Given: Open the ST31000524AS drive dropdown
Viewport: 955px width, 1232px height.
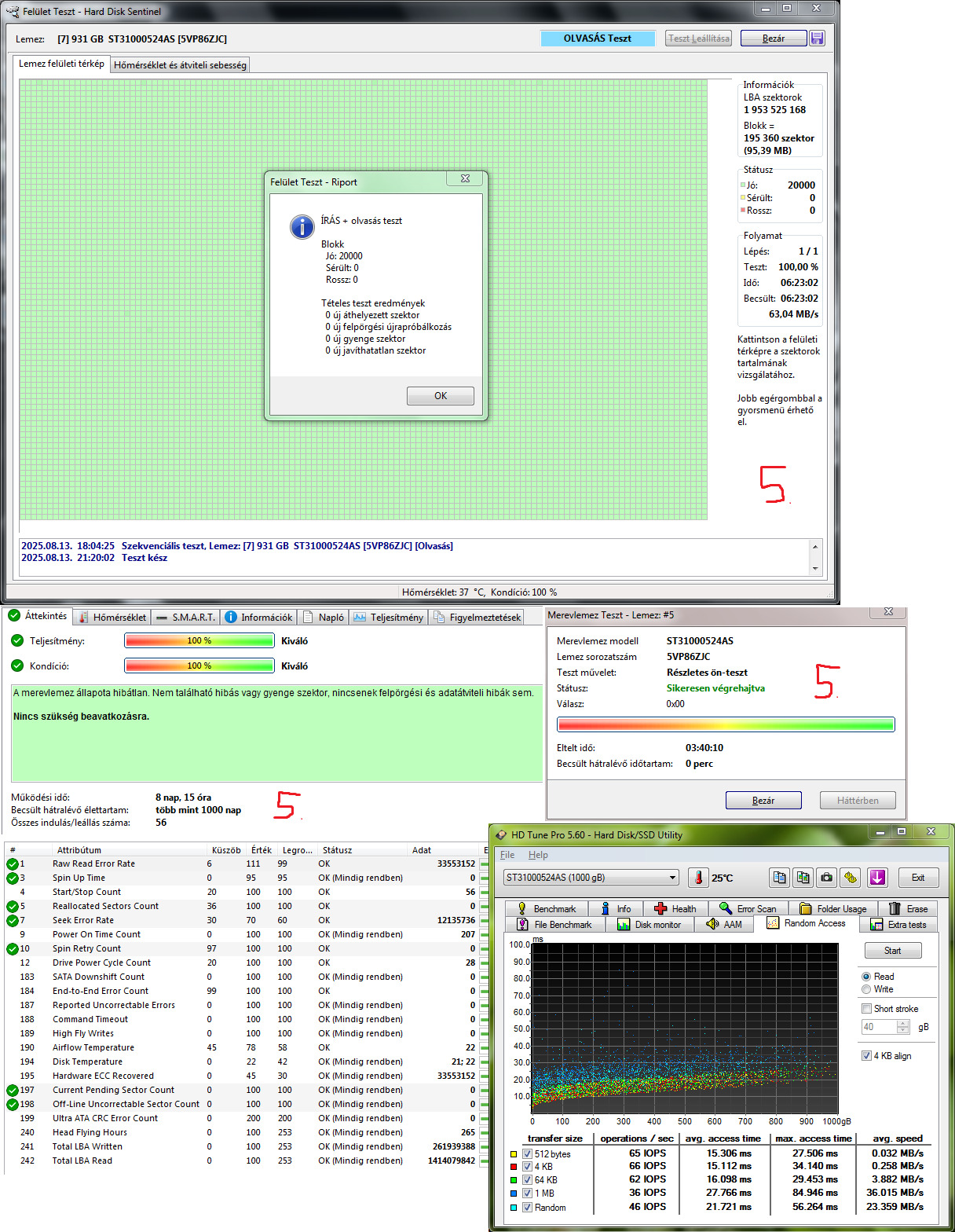Looking at the screenshot, I should (591, 878).
